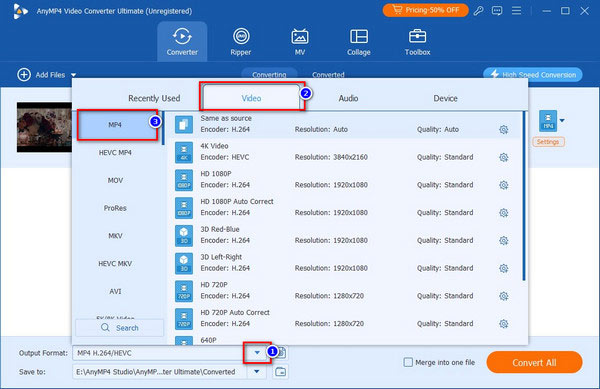Open settings gear for HD 1080P

coord(504,185)
